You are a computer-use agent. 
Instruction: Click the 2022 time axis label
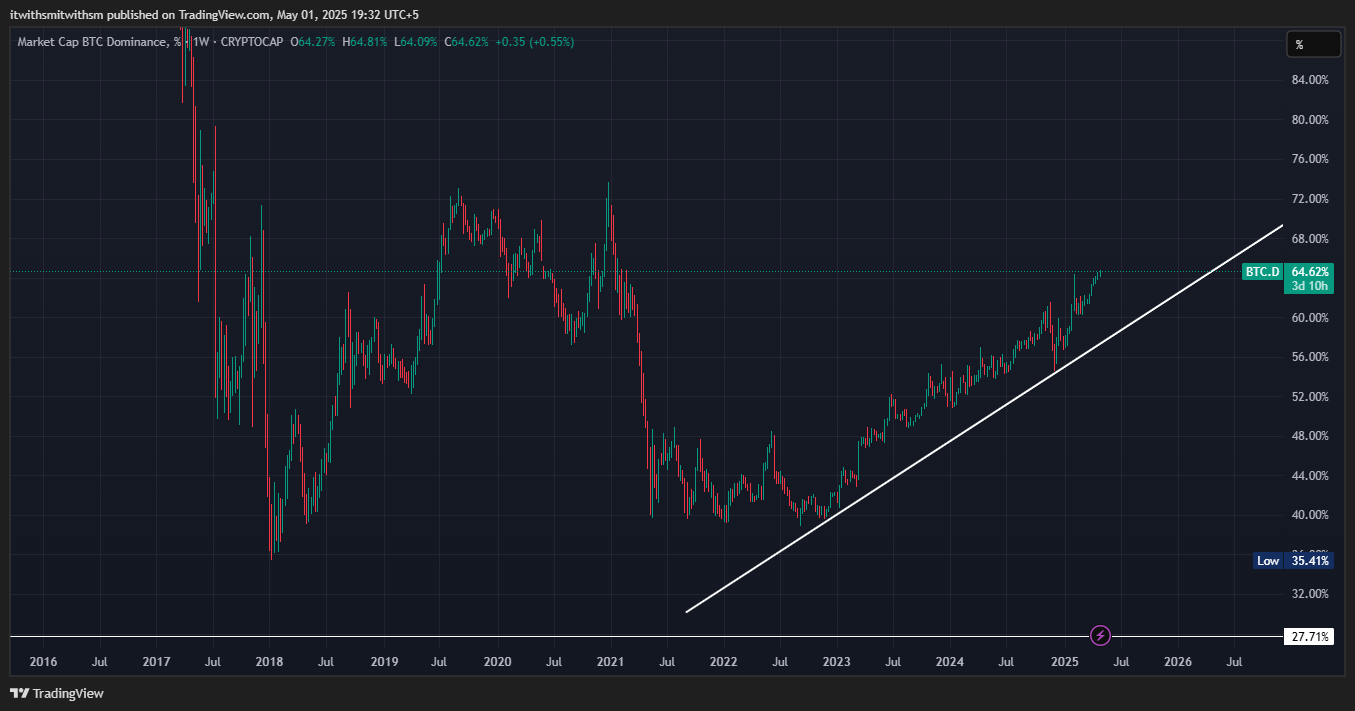pyautogui.click(x=723, y=662)
